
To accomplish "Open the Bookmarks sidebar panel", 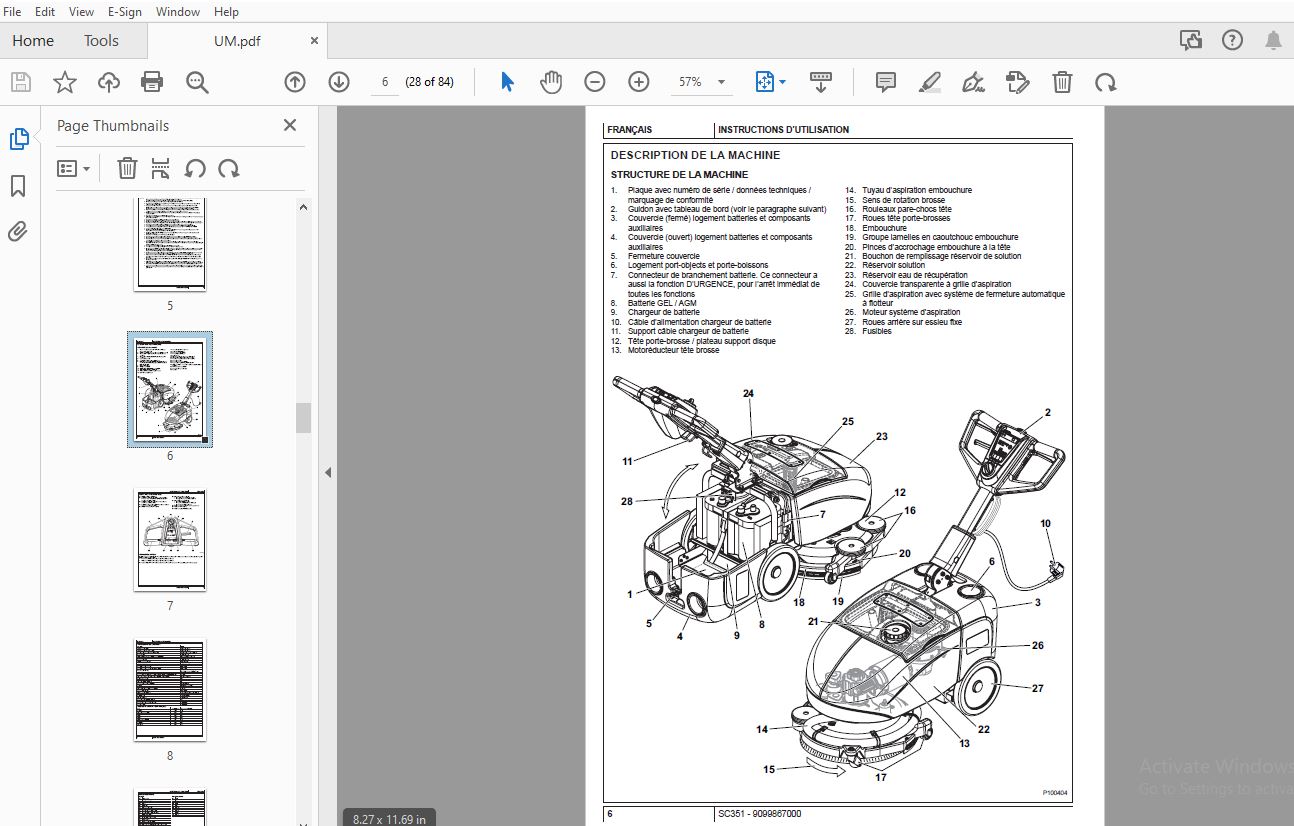I will tap(19, 186).
